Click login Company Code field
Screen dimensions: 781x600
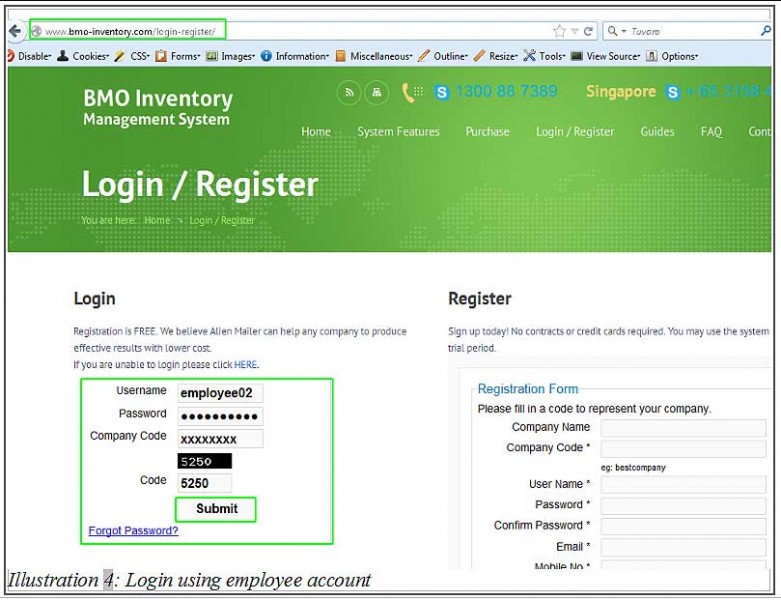point(220,439)
